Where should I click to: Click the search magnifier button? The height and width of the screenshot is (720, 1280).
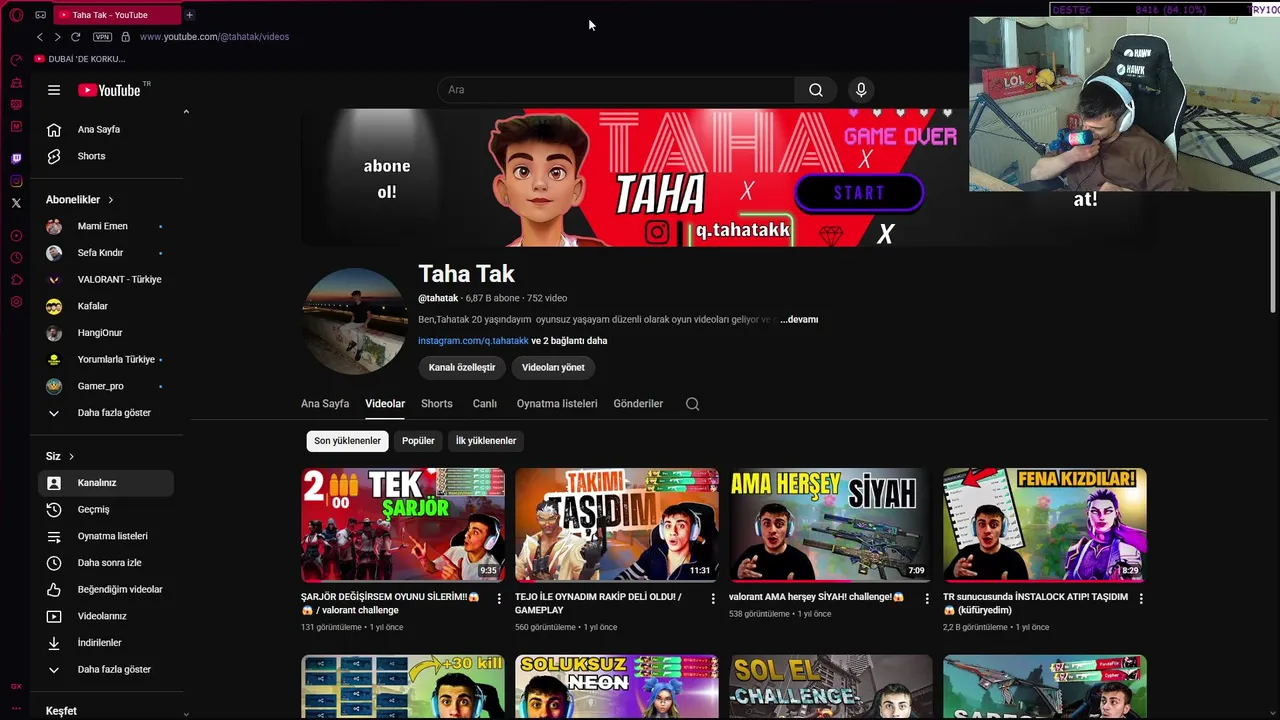click(x=816, y=90)
